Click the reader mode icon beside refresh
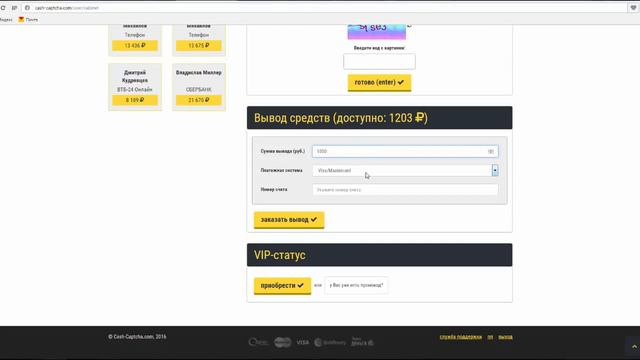This screenshot has height=360, width=640. pos(14,8)
